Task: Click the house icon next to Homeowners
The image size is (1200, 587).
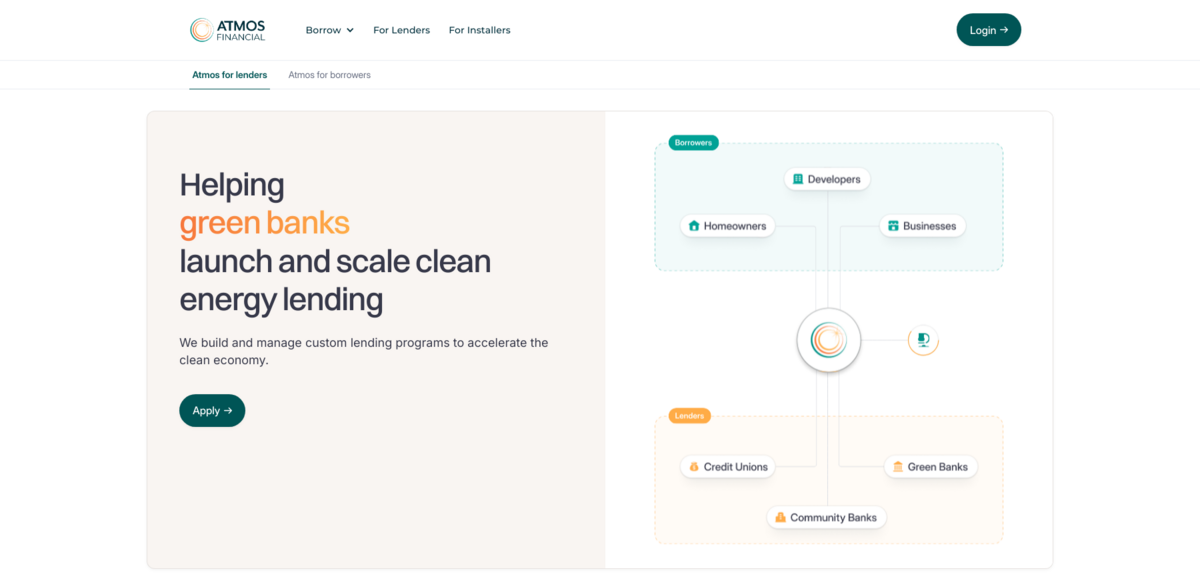Action: click(x=694, y=225)
